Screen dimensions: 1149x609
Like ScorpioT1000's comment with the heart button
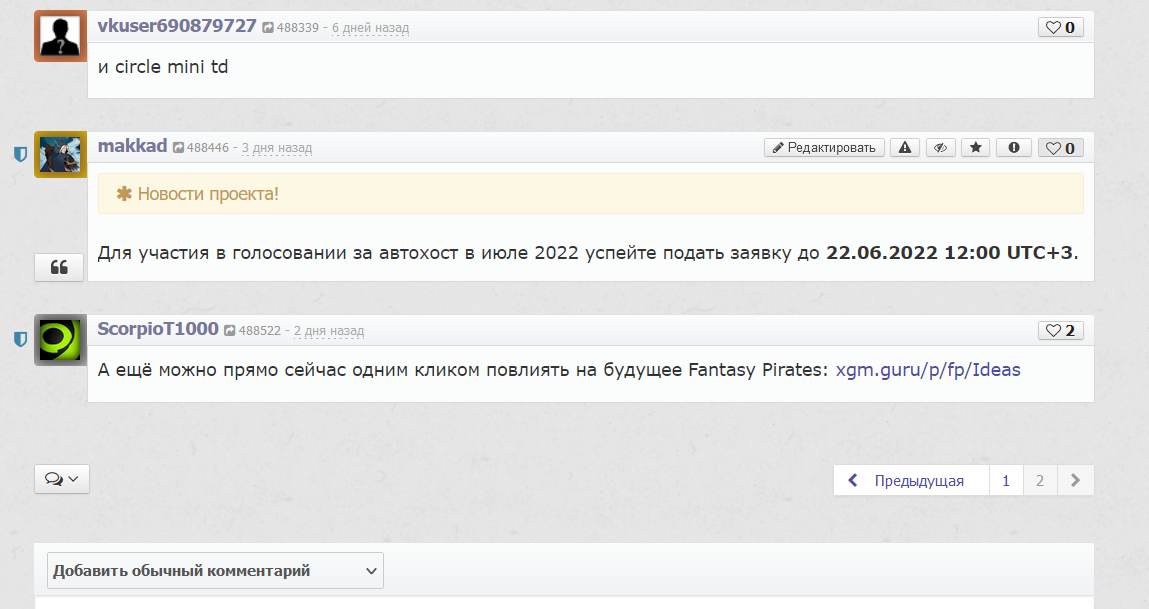[x=1060, y=331]
